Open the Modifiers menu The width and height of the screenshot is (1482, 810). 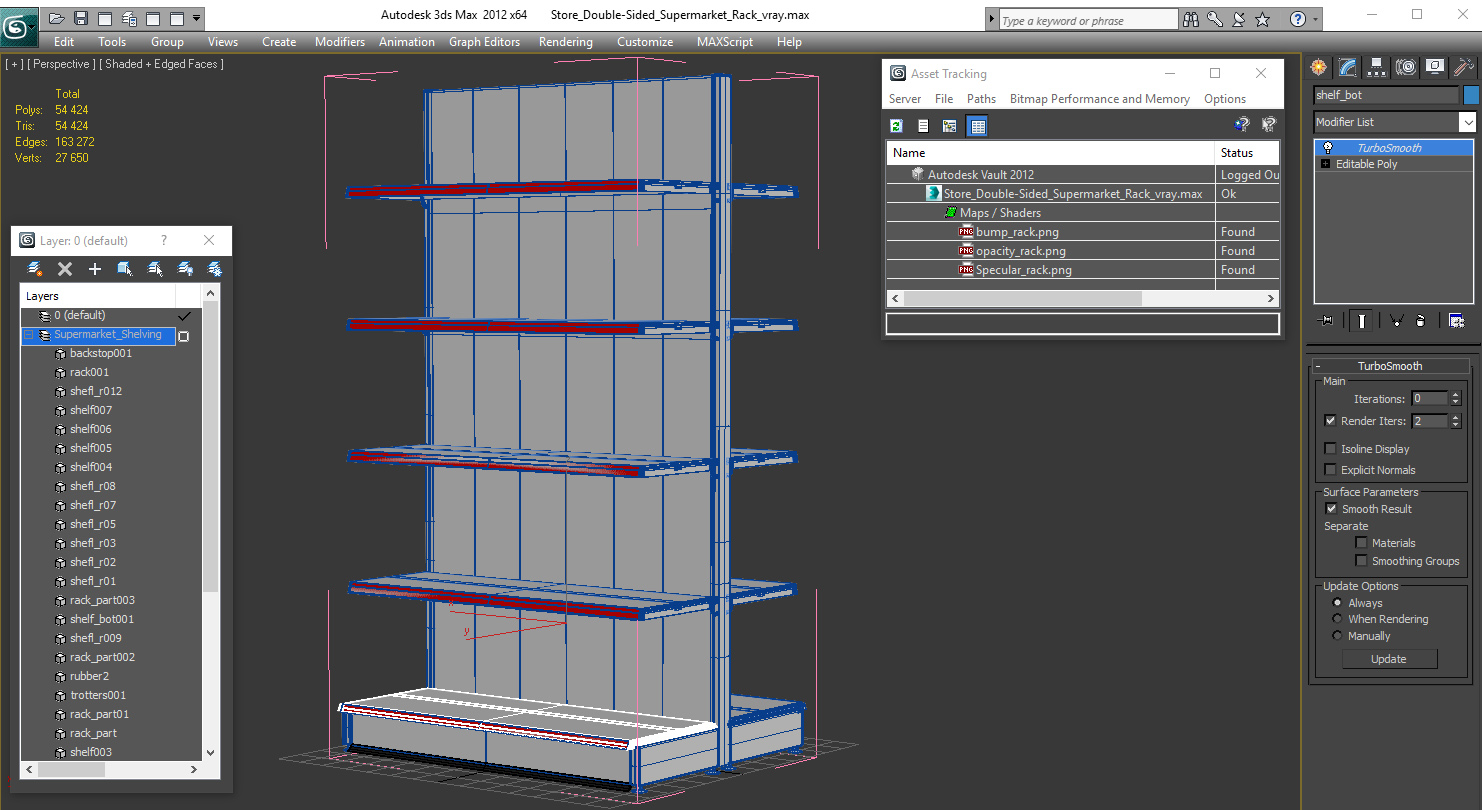340,42
